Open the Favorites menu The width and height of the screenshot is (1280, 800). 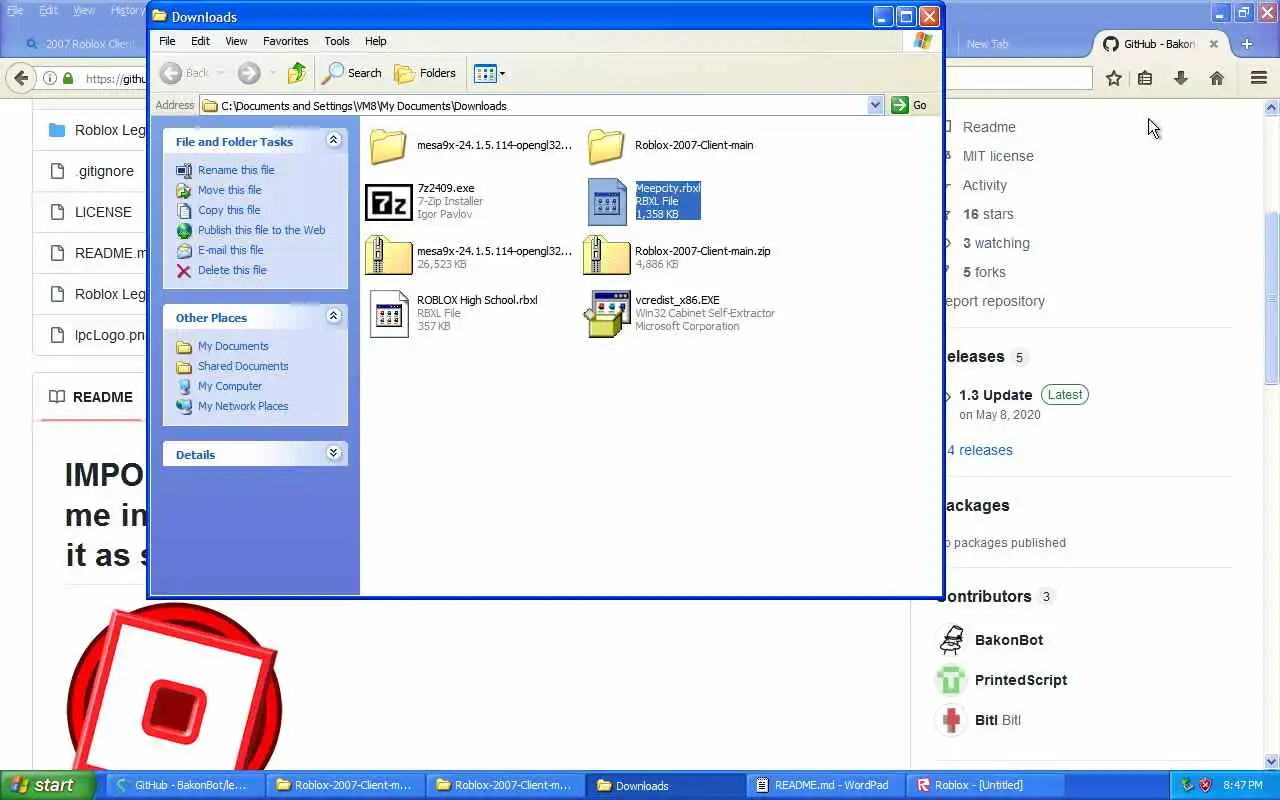(285, 41)
